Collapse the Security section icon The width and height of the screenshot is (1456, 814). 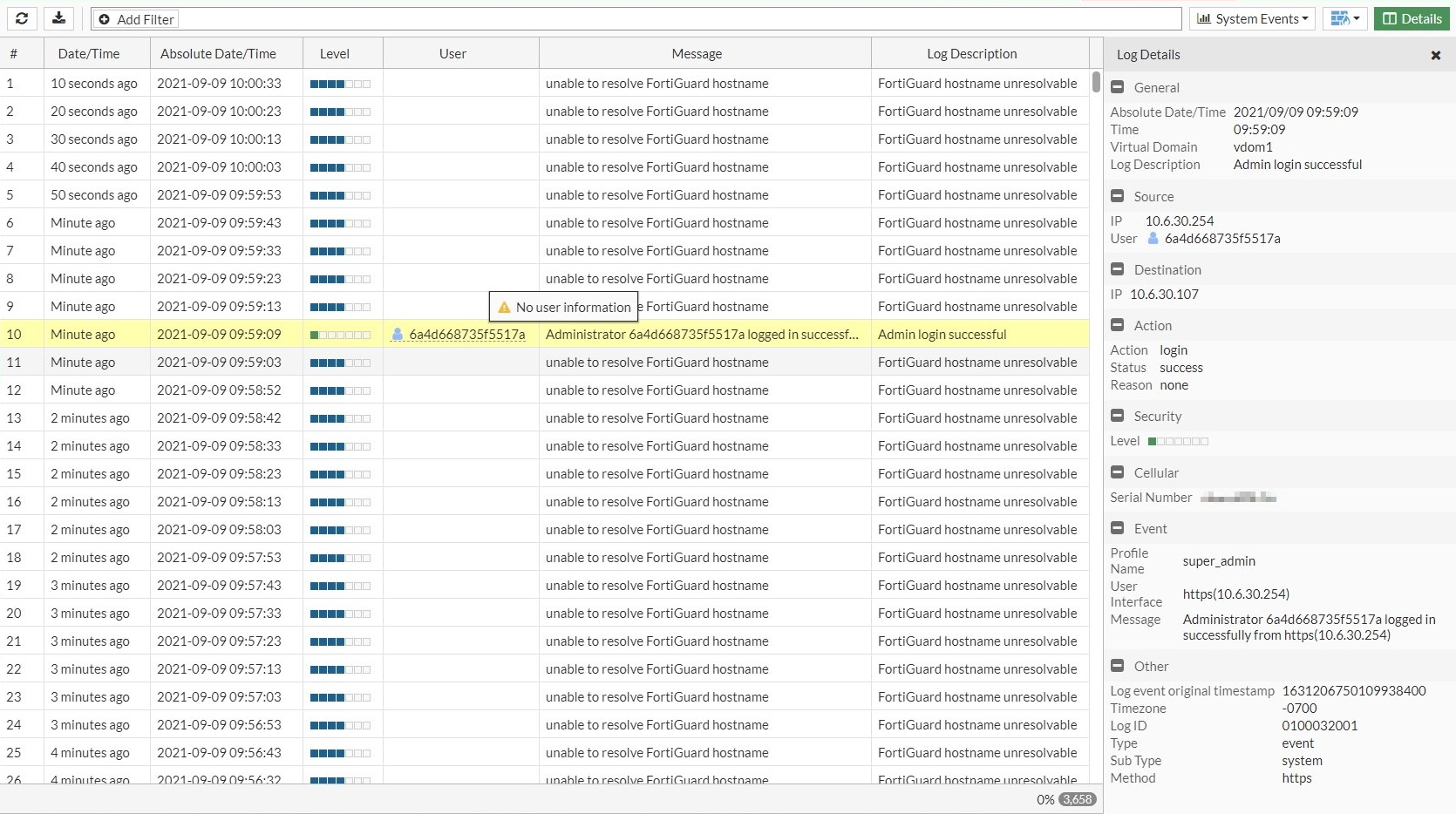(x=1117, y=416)
